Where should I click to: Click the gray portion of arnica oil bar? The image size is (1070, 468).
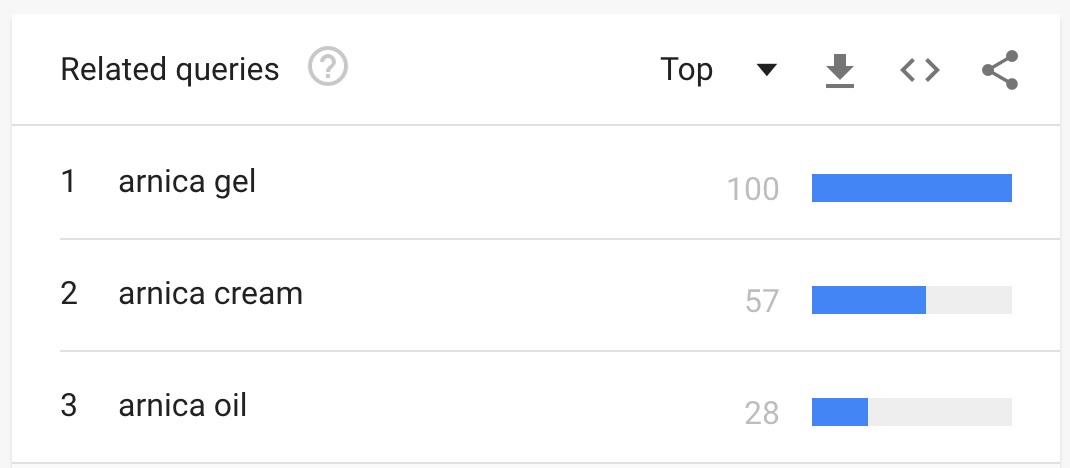pyautogui.click(x=940, y=412)
